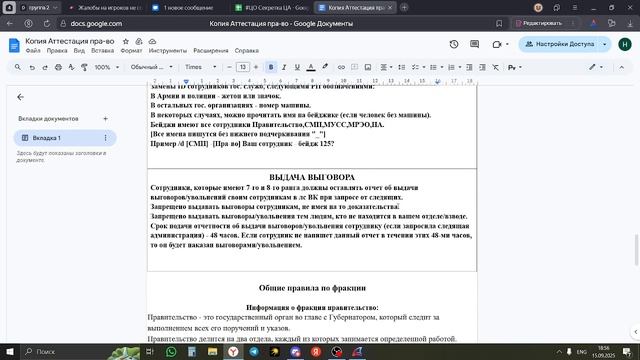
Task: Click the search menus magnifier icon
Action: coord(18,67)
